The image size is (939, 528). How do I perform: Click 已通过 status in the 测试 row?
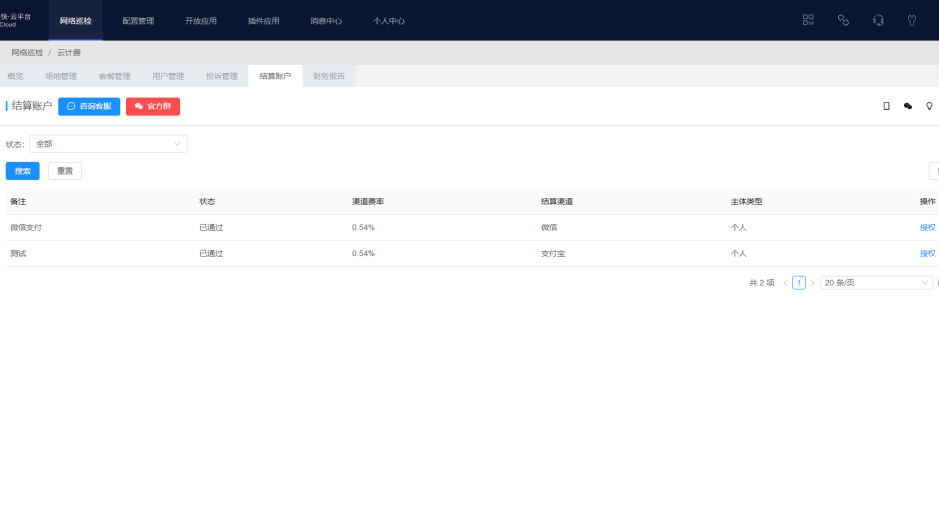pos(211,254)
